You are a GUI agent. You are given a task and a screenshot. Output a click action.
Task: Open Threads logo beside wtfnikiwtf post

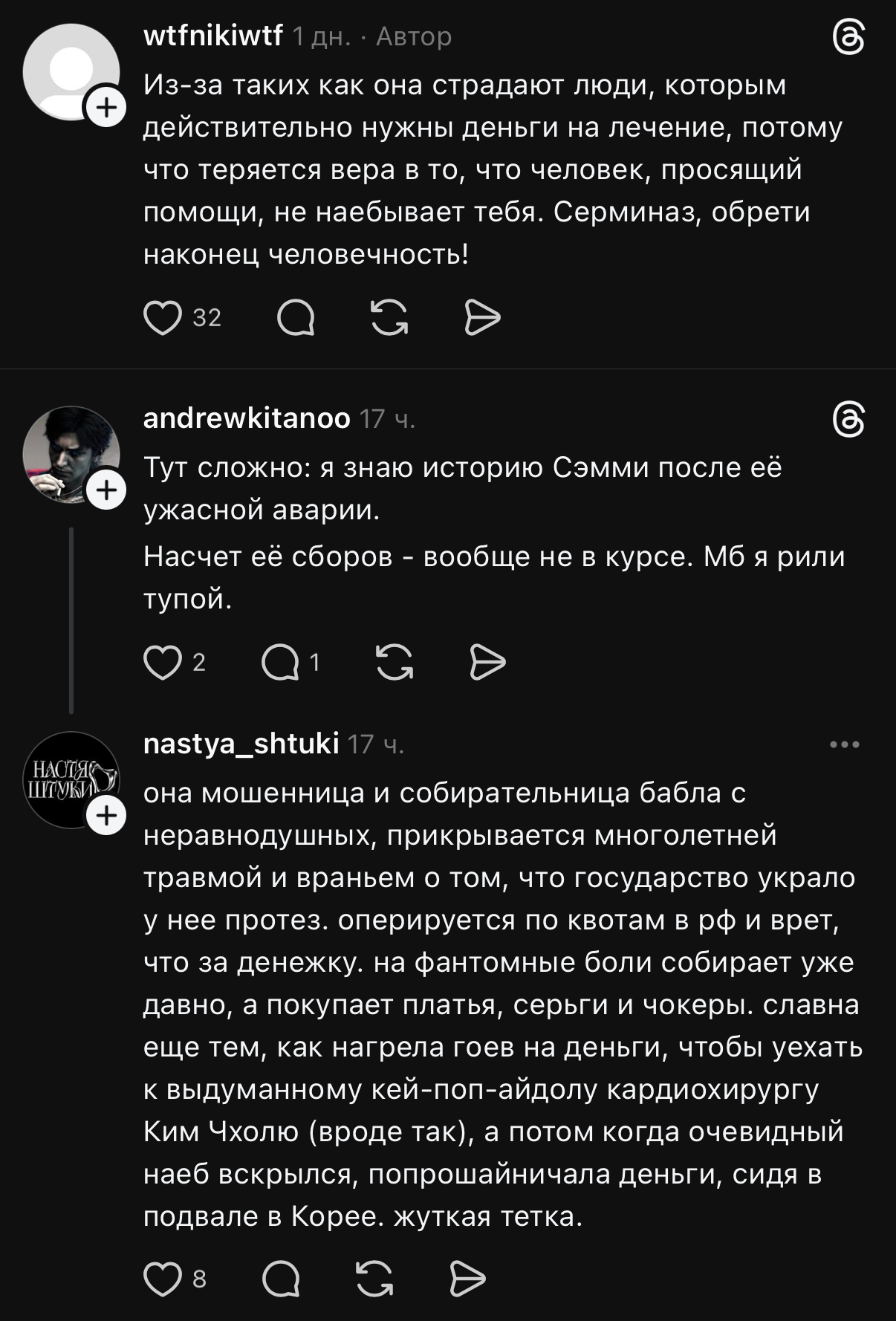point(848,37)
